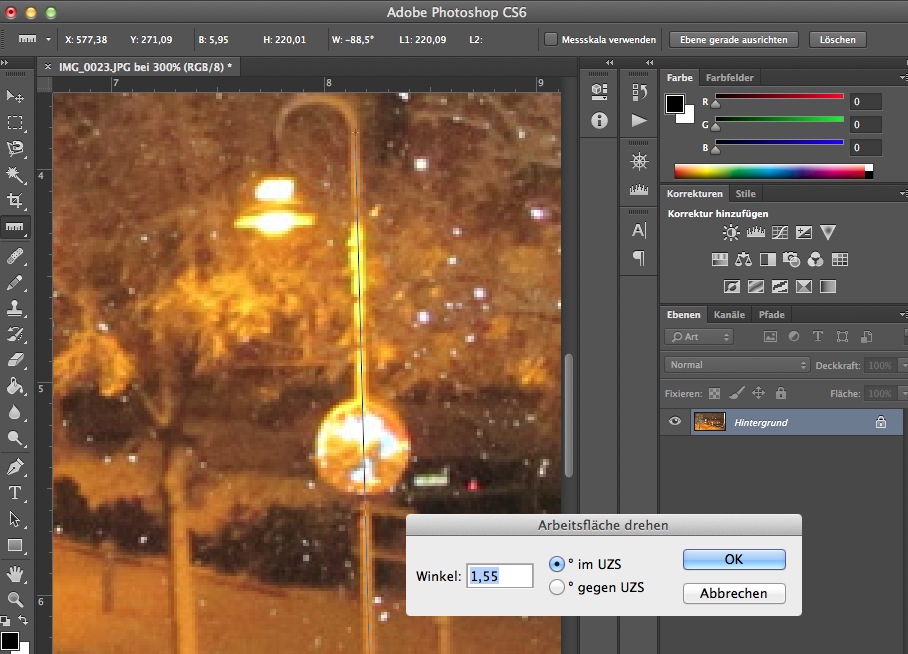Image resolution: width=908 pixels, height=654 pixels.
Task: Enable the 'Messskala verwenden' checkbox
Action: point(551,40)
